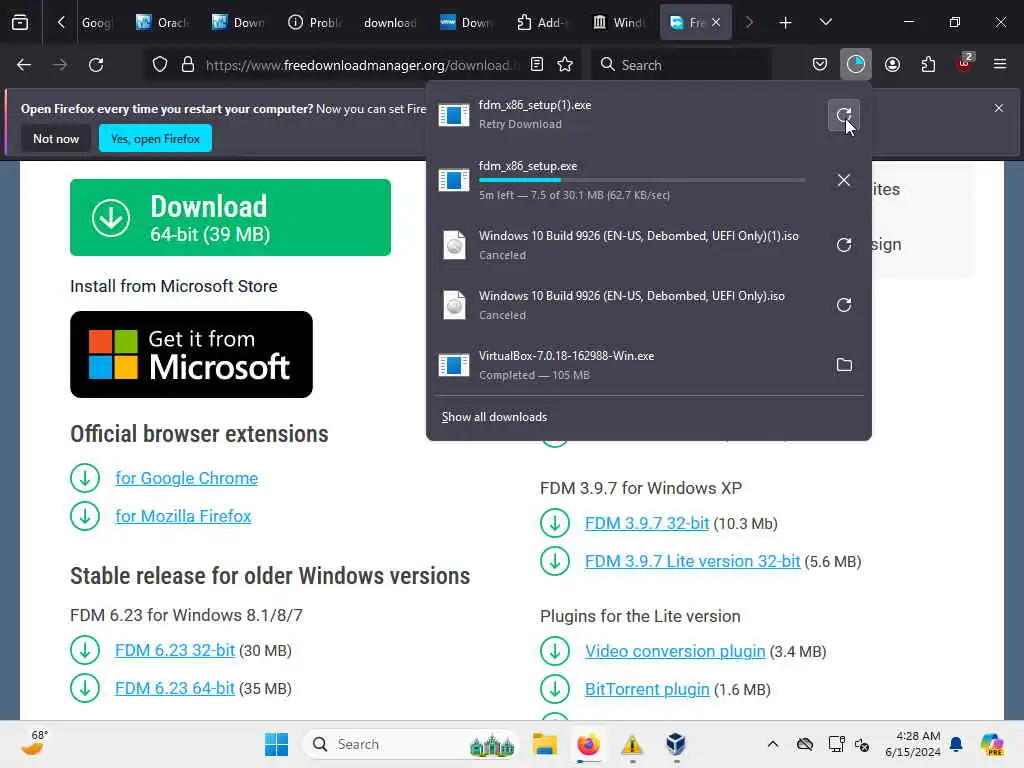Click the site padlock icon
Viewport: 1024px width, 768px height.
click(x=188, y=65)
